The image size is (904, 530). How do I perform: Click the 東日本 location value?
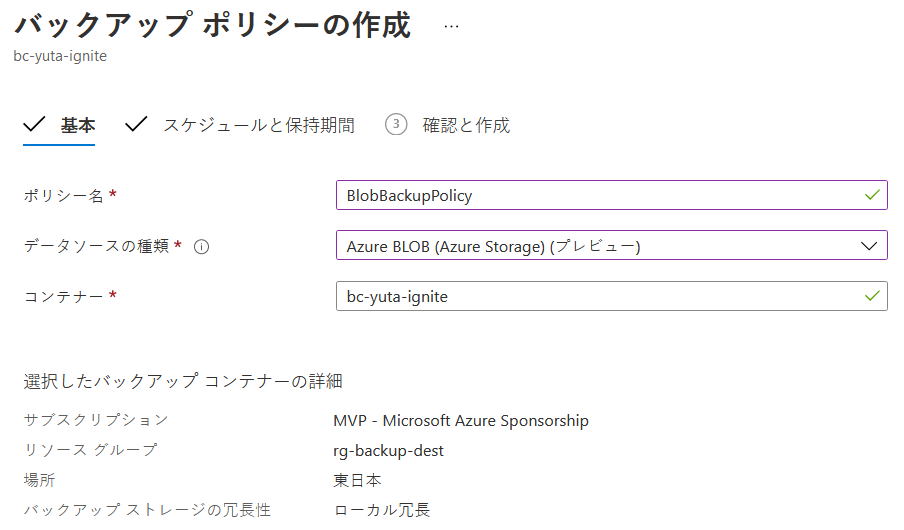[x=357, y=480]
